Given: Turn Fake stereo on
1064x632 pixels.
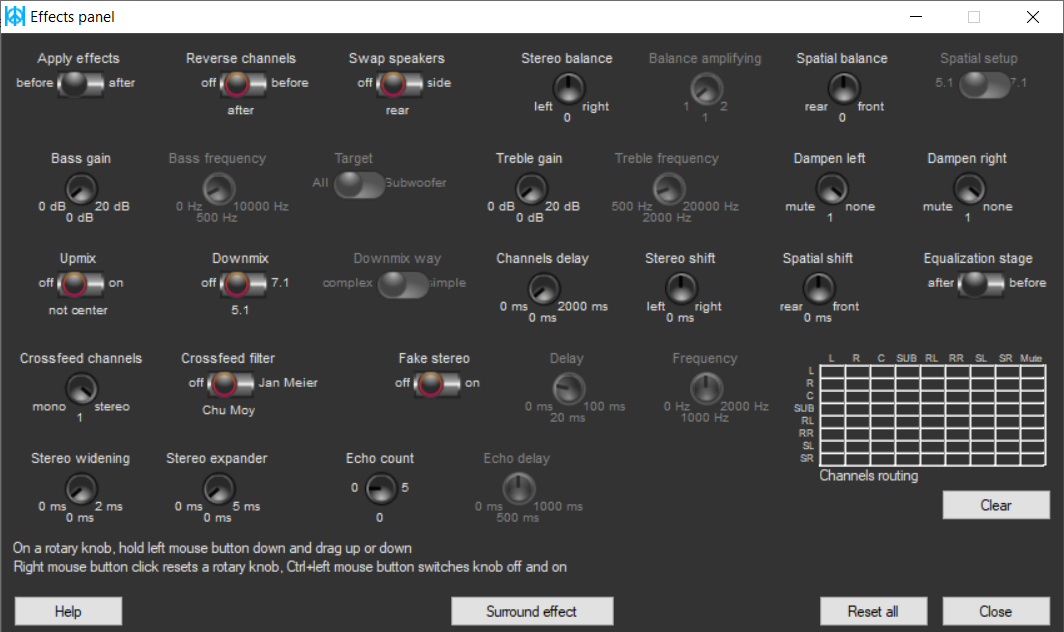Looking at the screenshot, I should 452,383.
